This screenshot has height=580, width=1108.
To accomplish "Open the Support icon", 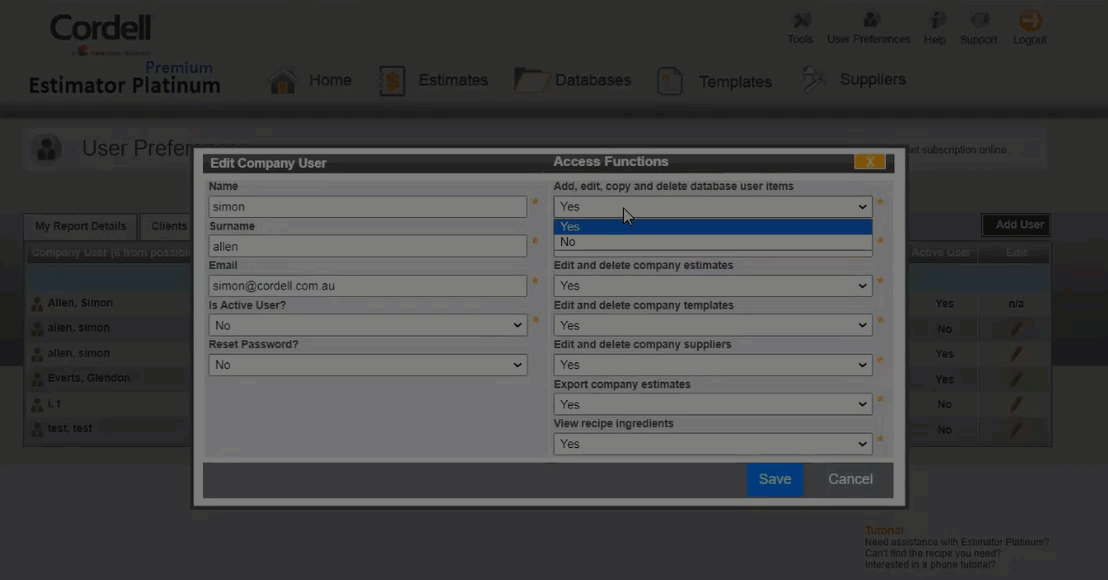I will (980, 20).
